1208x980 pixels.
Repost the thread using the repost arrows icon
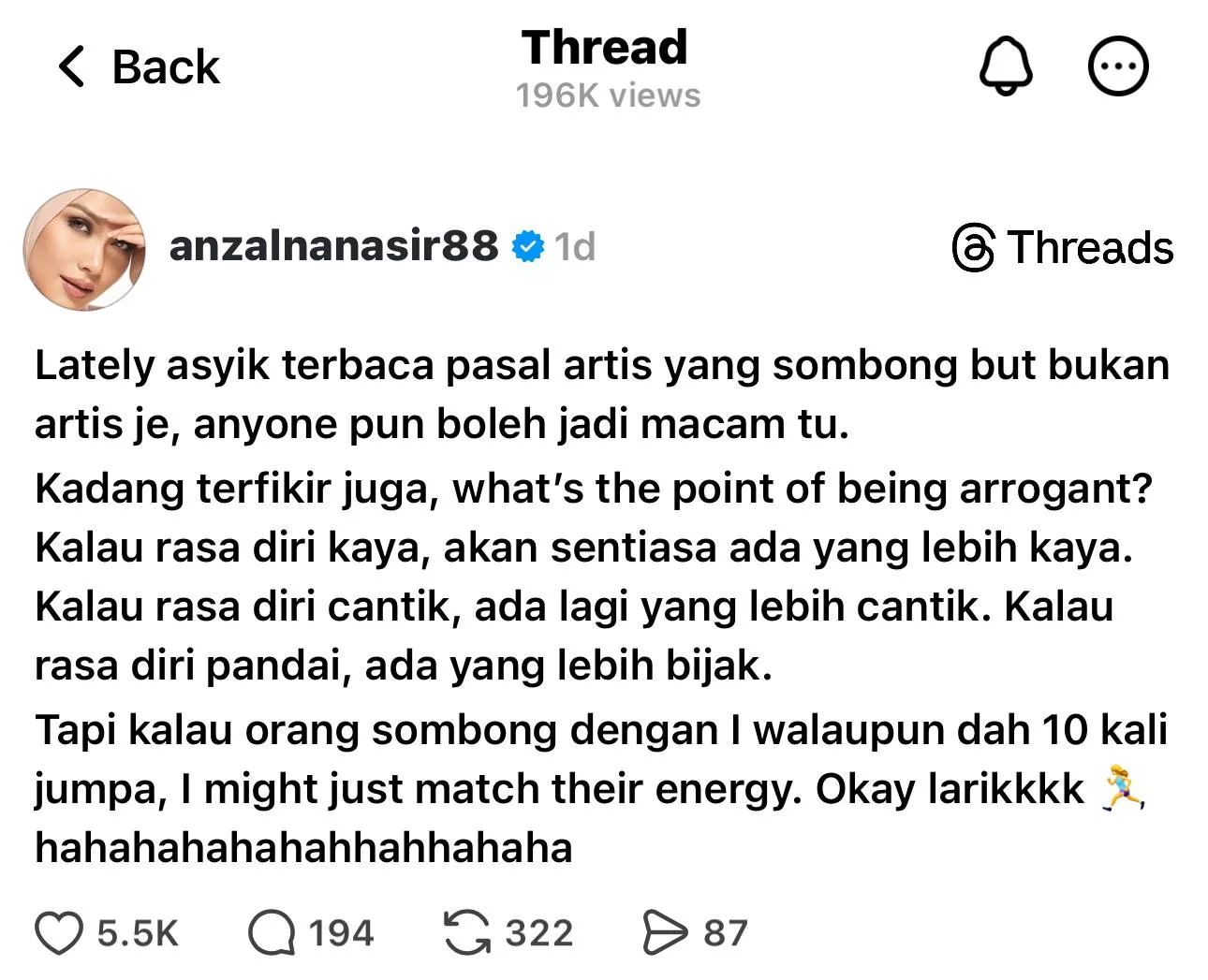(469, 931)
